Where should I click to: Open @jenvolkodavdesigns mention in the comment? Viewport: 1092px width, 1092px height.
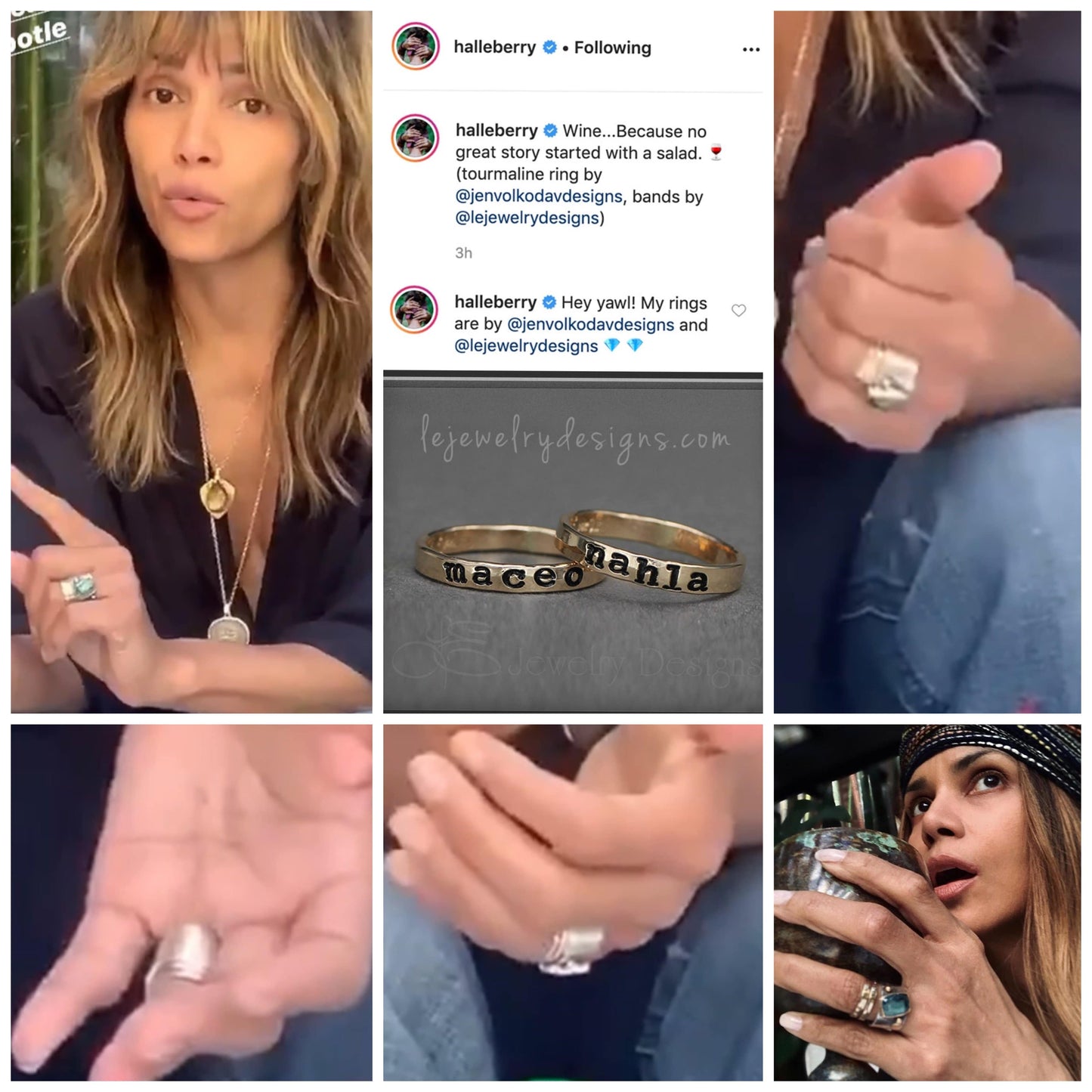point(590,325)
